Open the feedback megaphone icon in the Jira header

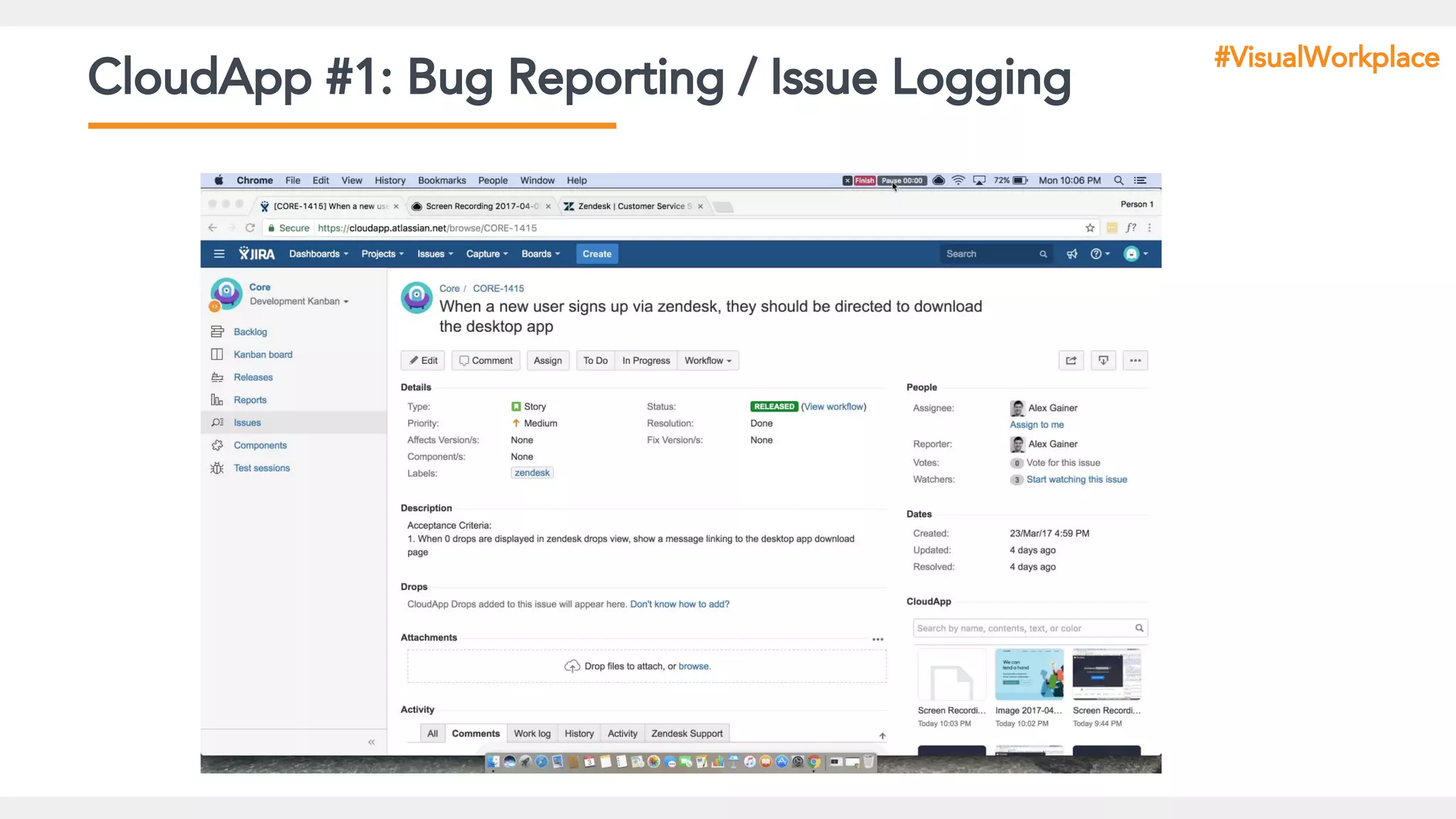pos(1072,254)
